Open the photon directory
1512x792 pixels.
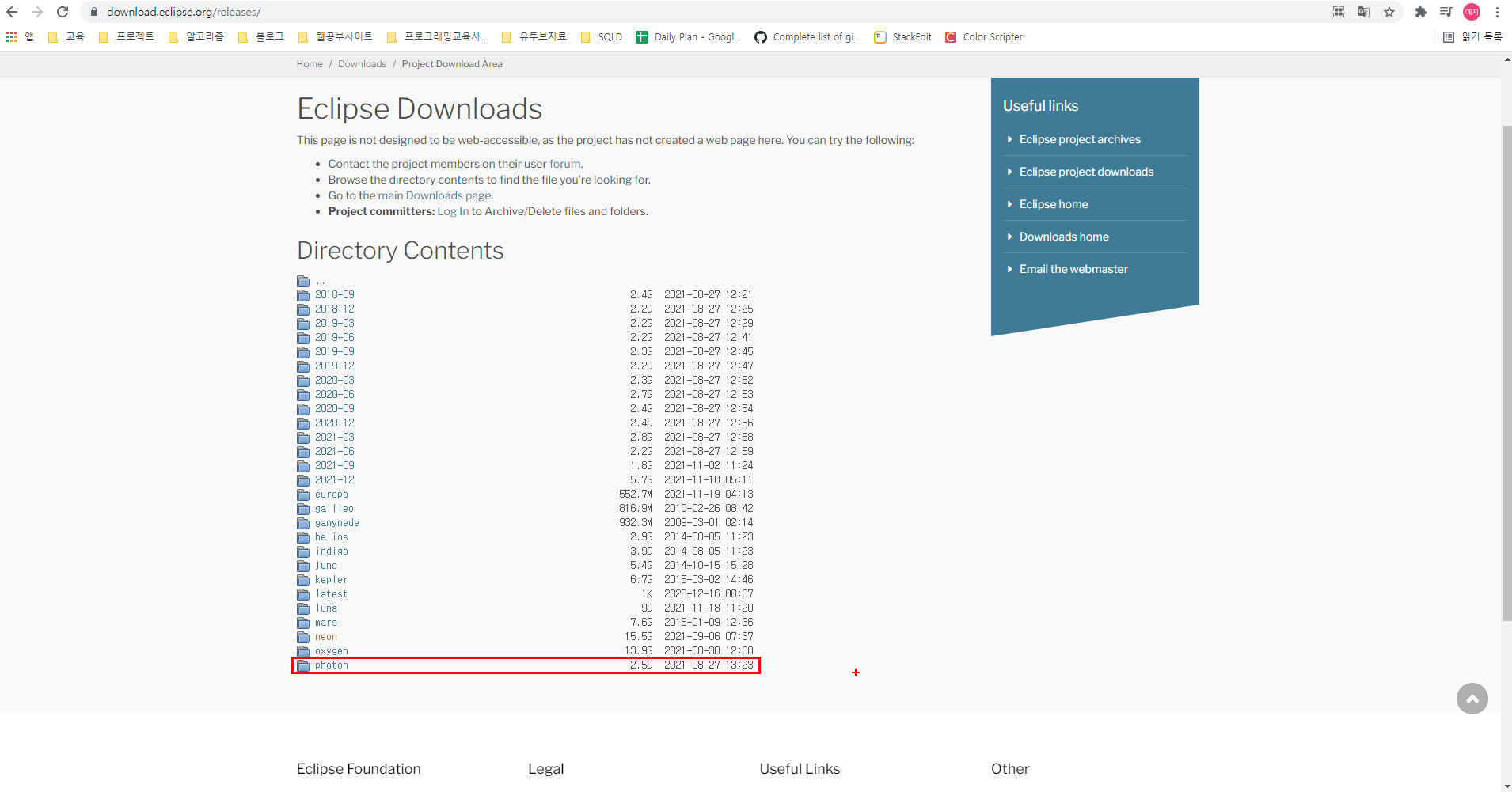click(332, 665)
